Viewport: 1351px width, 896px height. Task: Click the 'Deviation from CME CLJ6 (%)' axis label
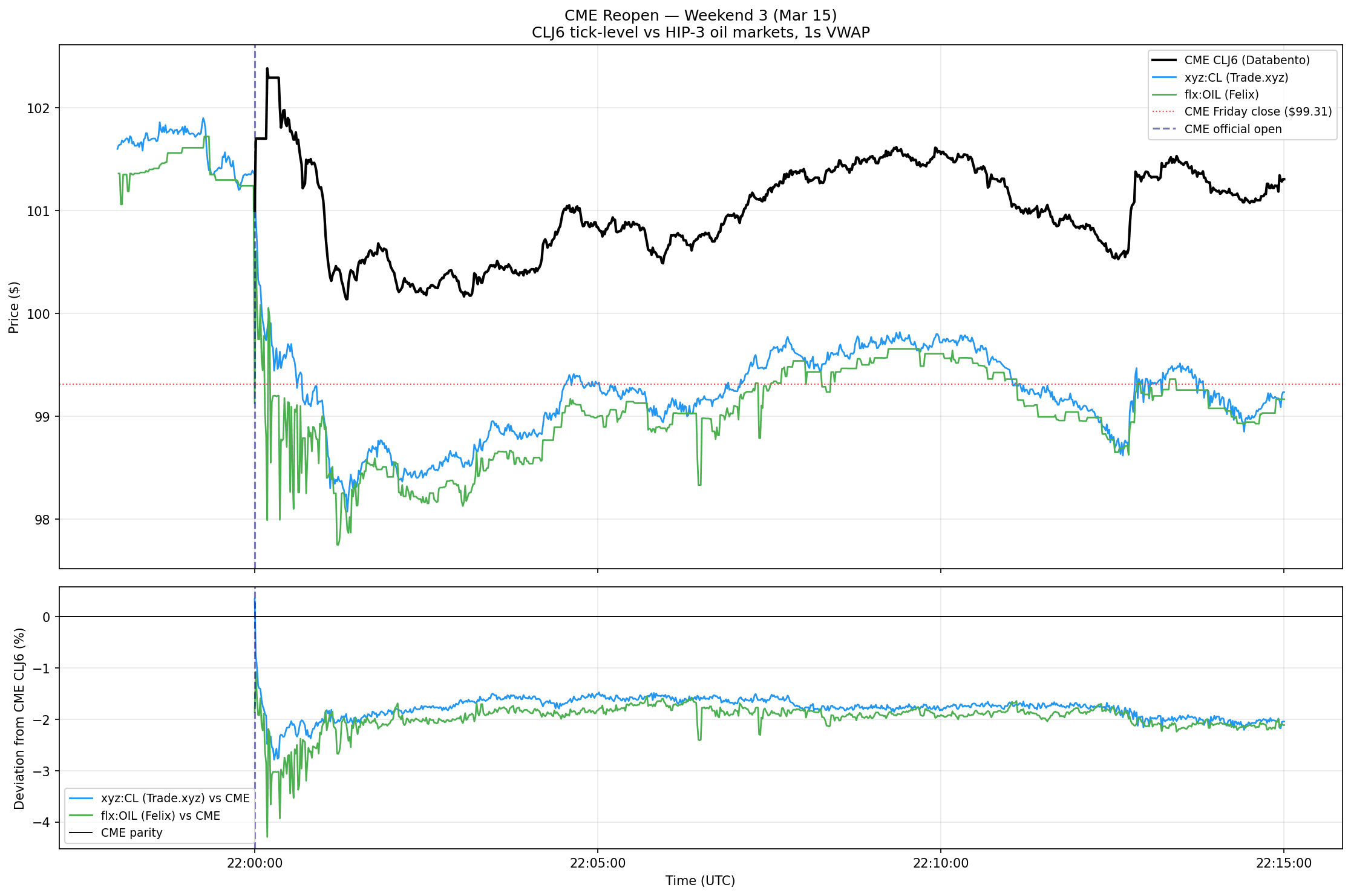[19, 718]
